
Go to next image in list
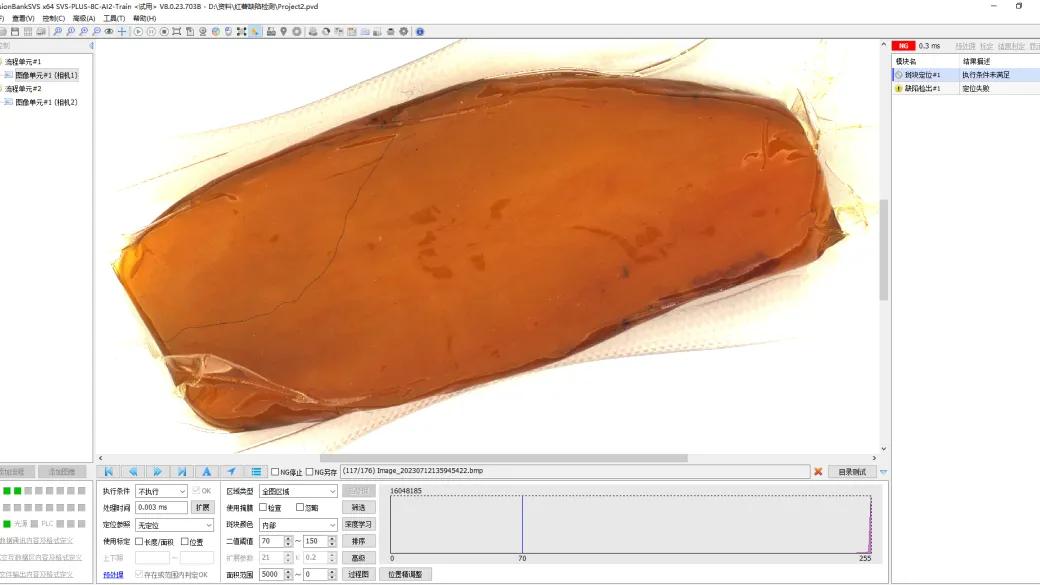pyautogui.click(x=158, y=472)
